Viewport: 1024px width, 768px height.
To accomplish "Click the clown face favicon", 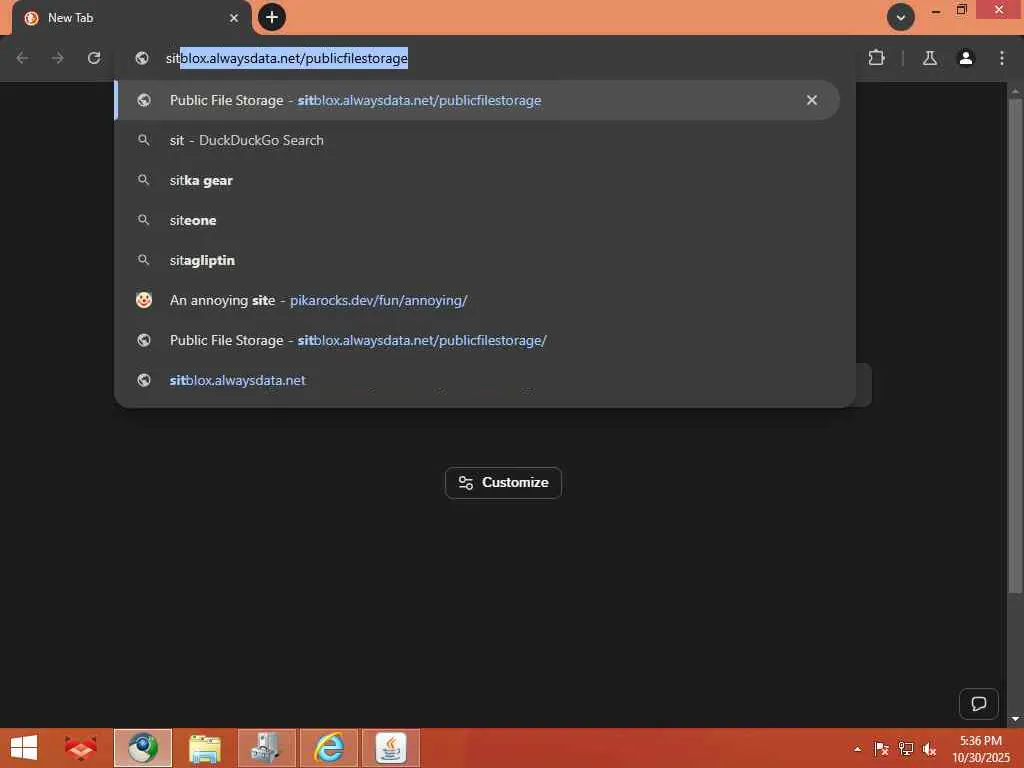I will (x=144, y=300).
